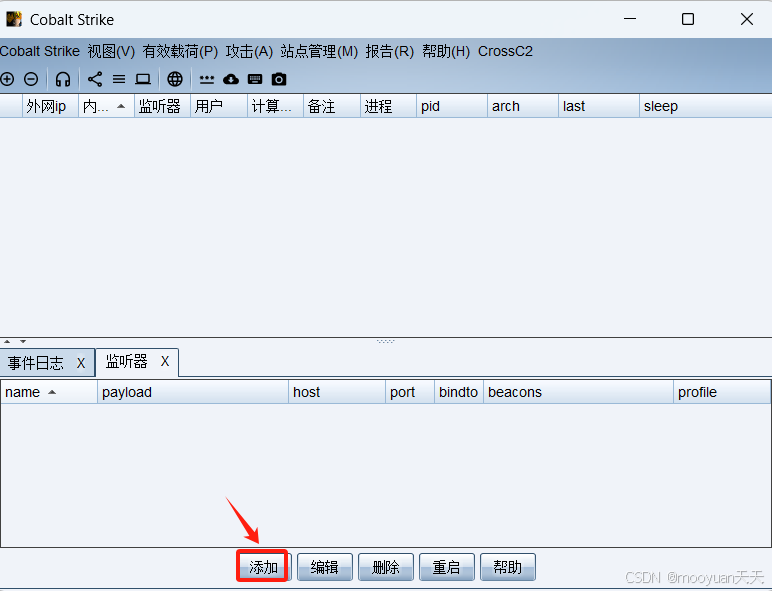Sort sessions by pid column
This screenshot has height=591, width=772.
click(451, 106)
